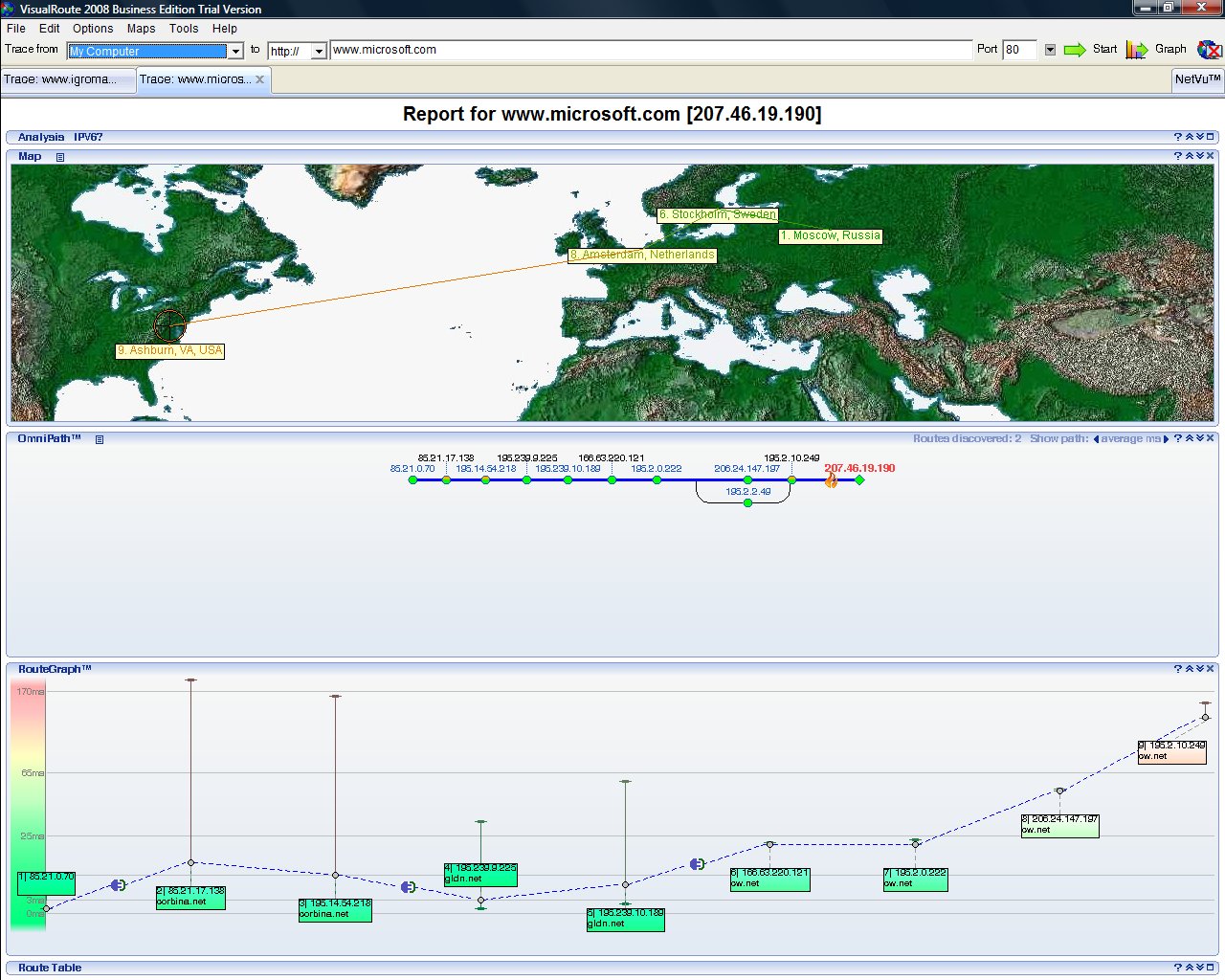Click the 195.2.2.49 alternate route node

coord(748,502)
